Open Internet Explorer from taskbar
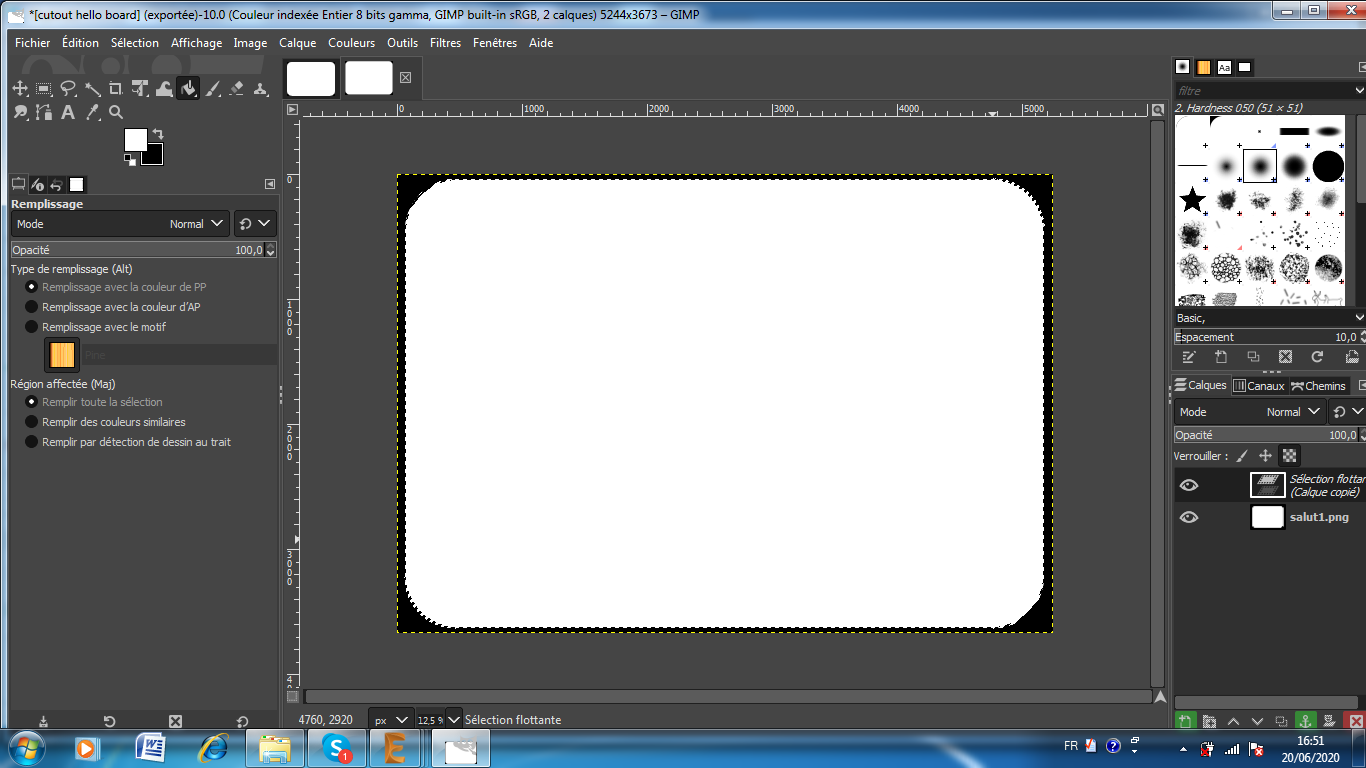The image size is (1366, 768). (213, 748)
